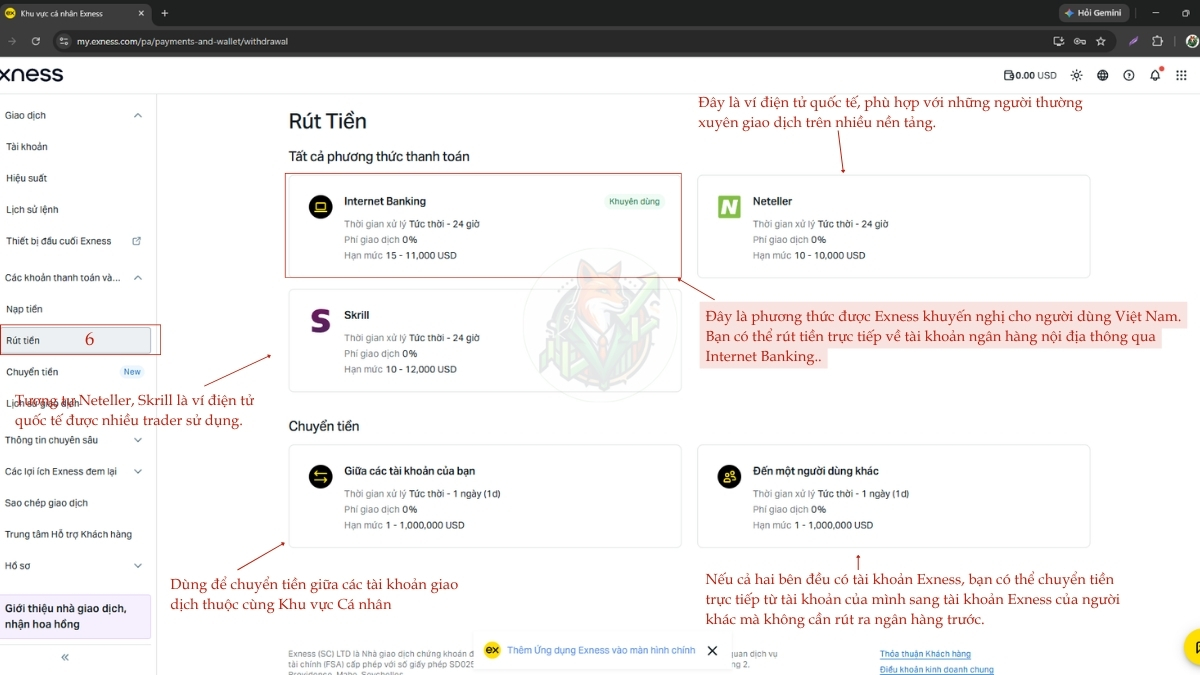
Task: Open the Thỏa thuận Khách hàng link
Action: pyautogui.click(x=925, y=654)
